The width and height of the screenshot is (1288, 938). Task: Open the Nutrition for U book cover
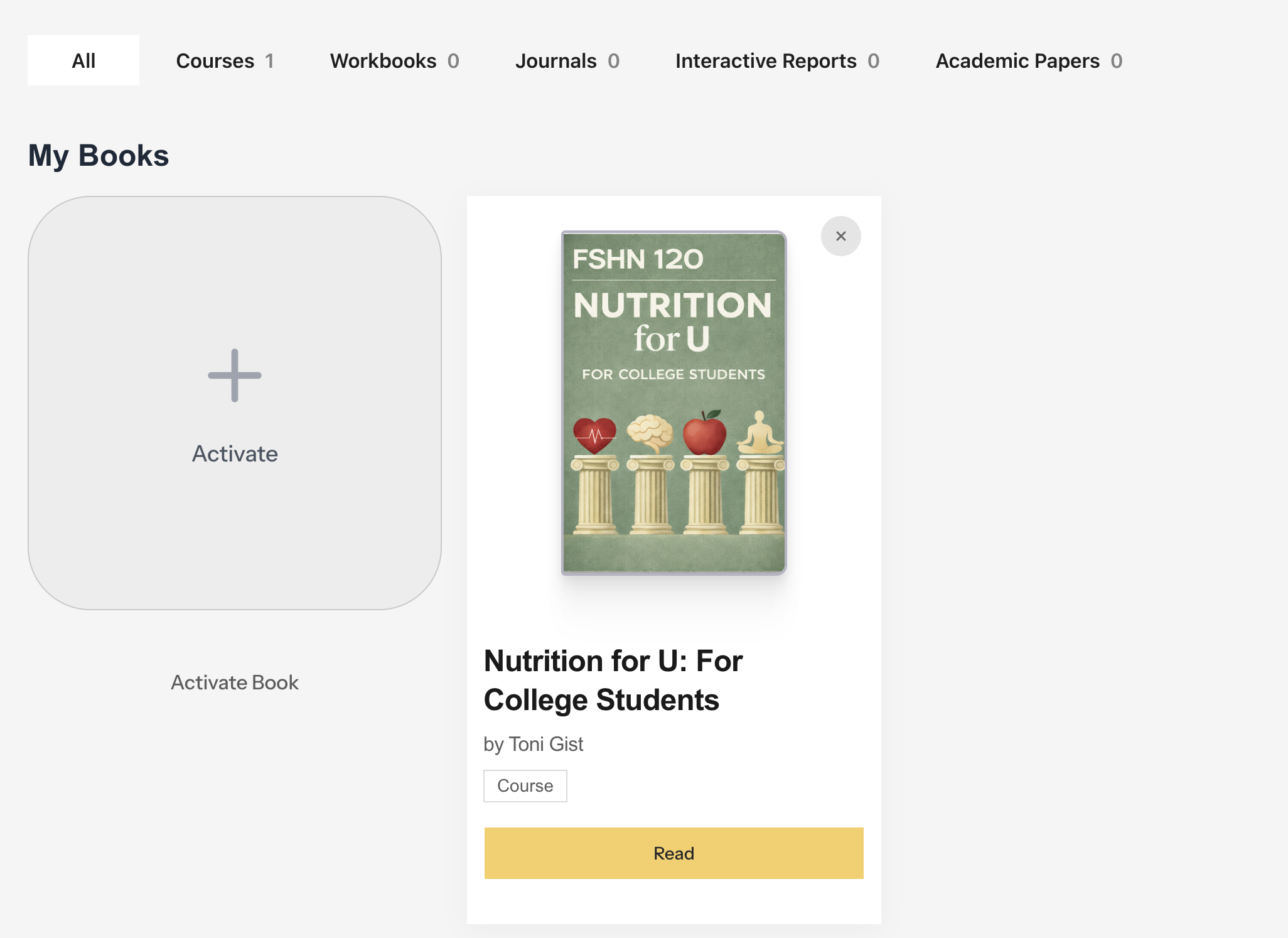coord(673,402)
